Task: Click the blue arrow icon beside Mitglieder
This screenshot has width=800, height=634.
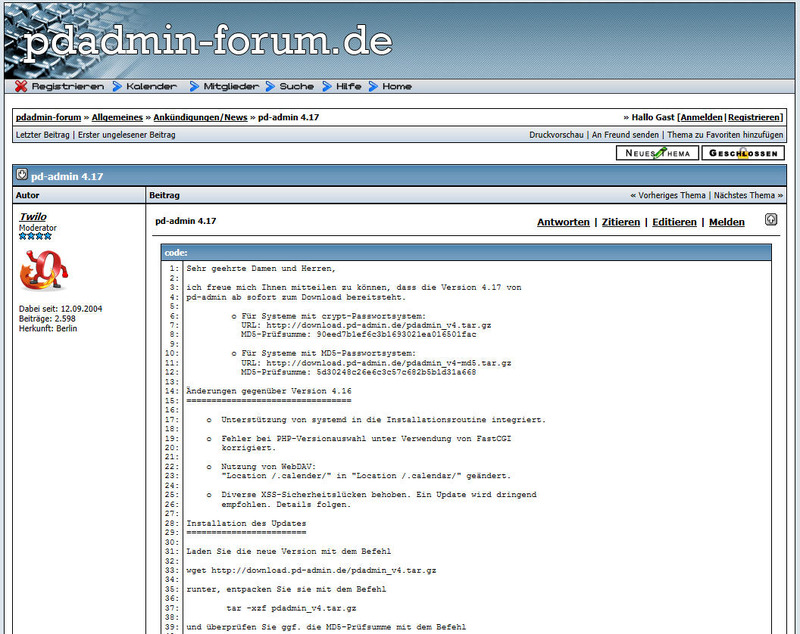Action: pyautogui.click(x=194, y=87)
